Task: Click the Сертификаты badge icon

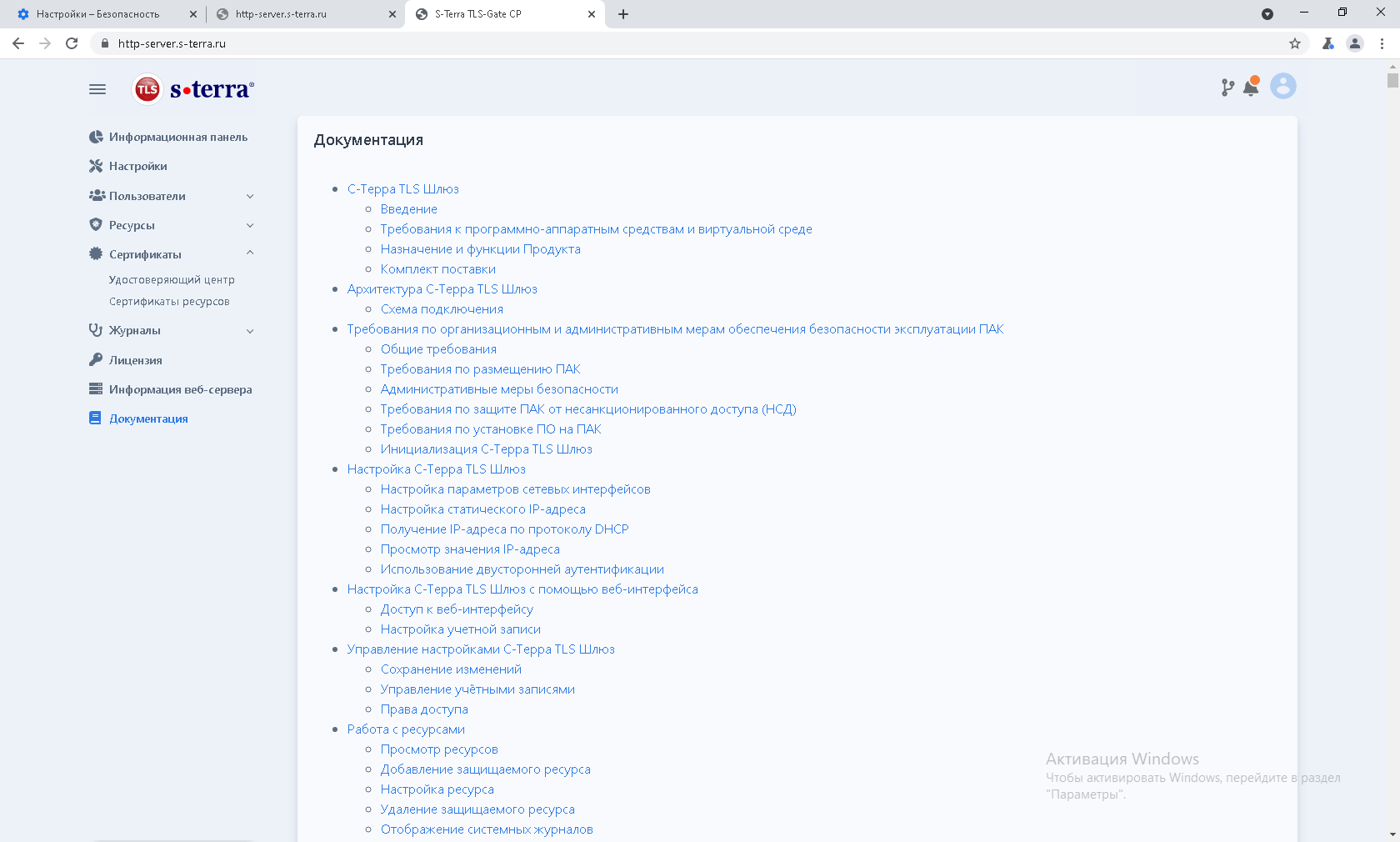Action: 96,254
